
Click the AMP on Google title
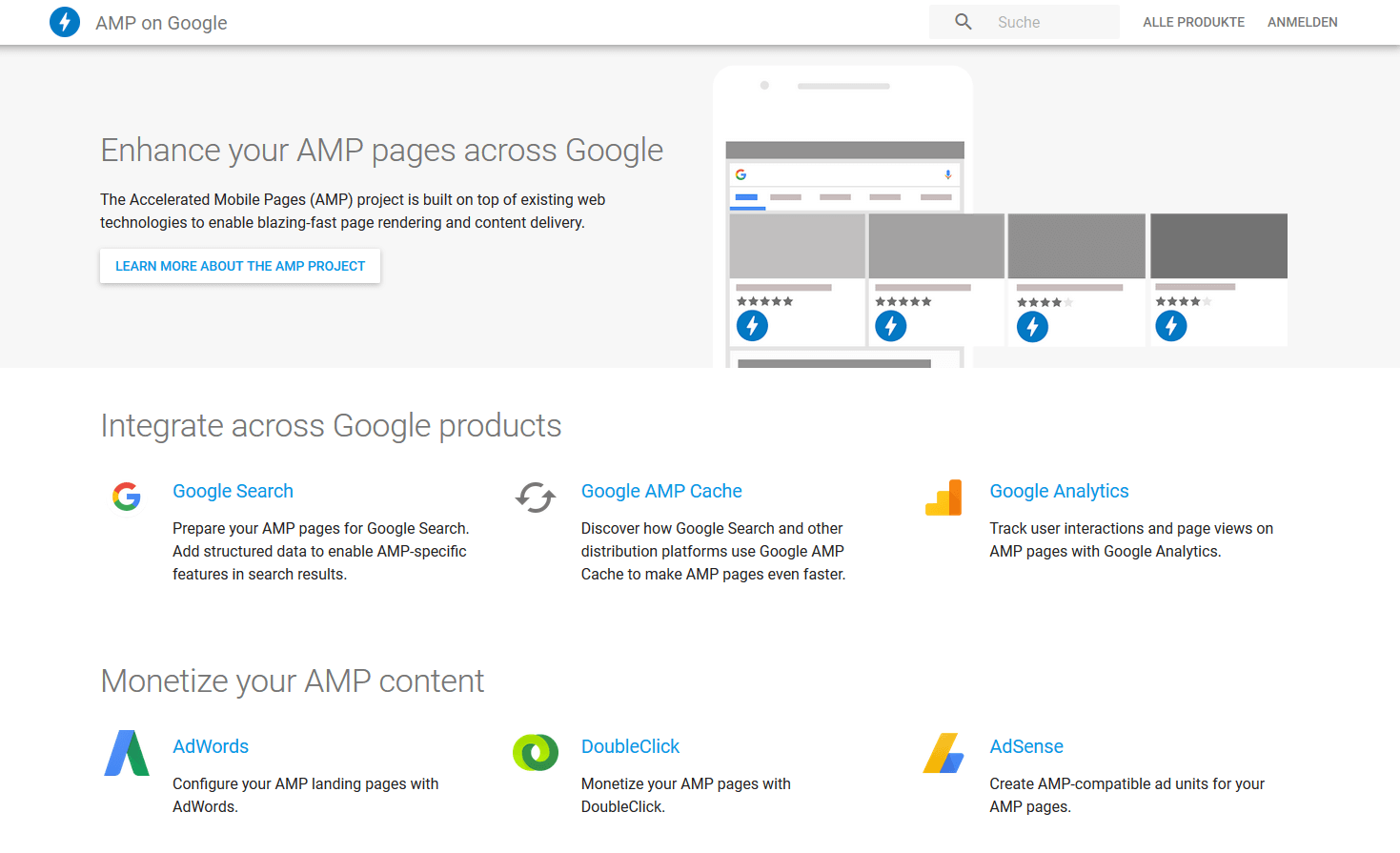161,23
